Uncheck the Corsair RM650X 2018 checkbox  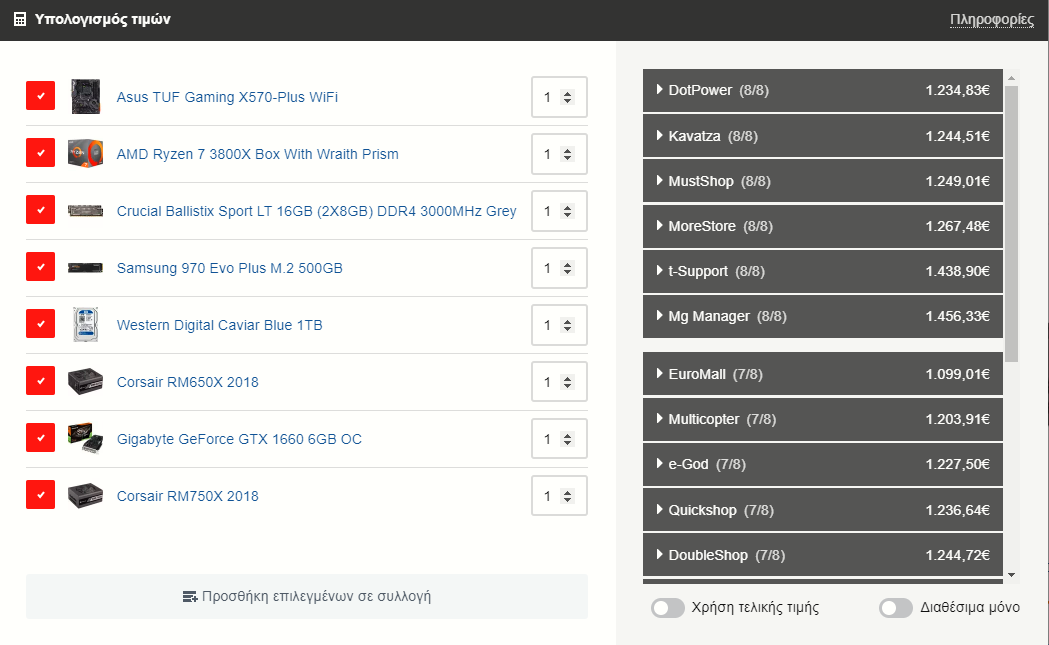tap(40, 381)
